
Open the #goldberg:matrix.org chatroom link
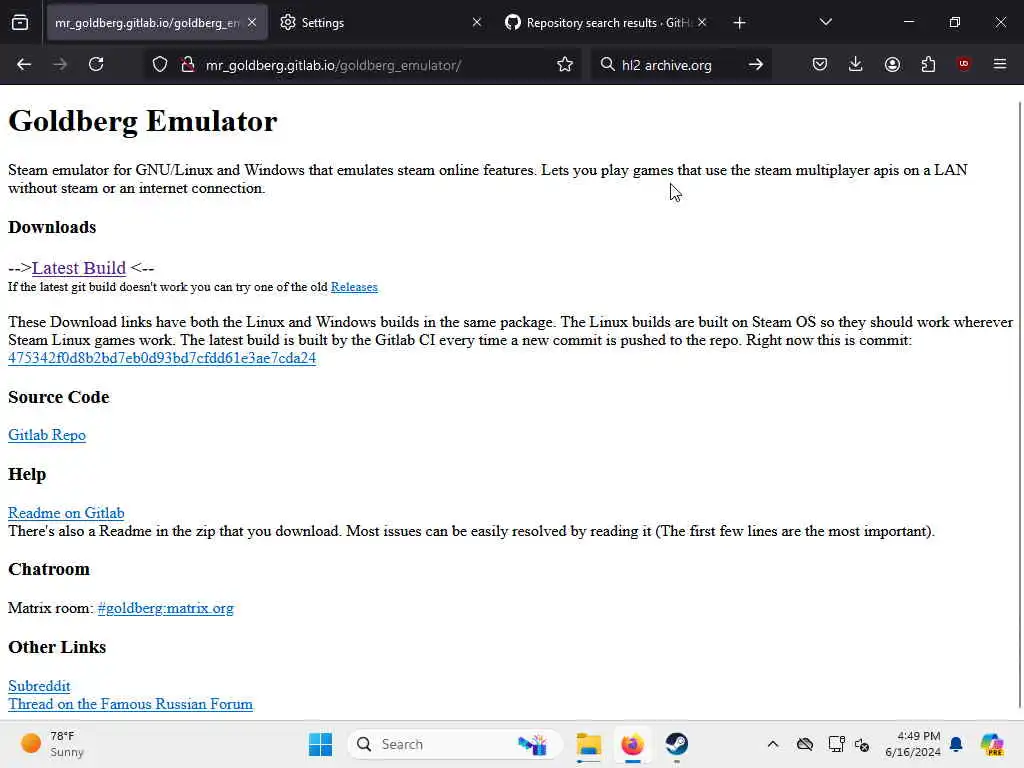165,608
